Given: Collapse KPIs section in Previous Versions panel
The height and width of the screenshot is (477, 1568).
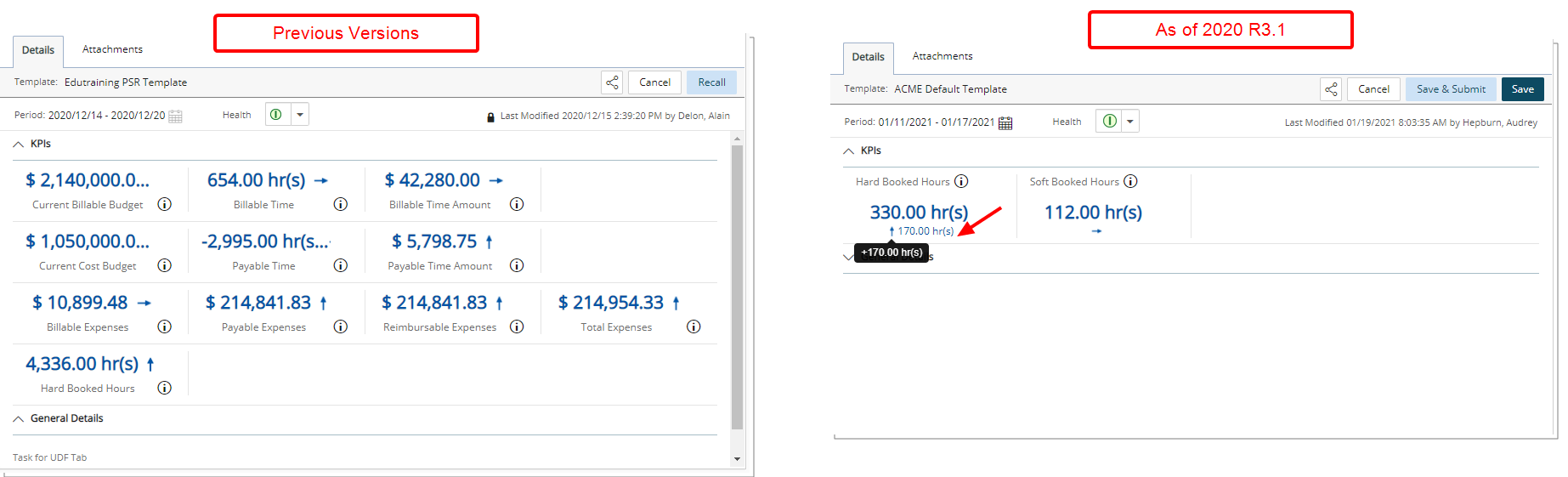Looking at the screenshot, I should pos(19,145).
